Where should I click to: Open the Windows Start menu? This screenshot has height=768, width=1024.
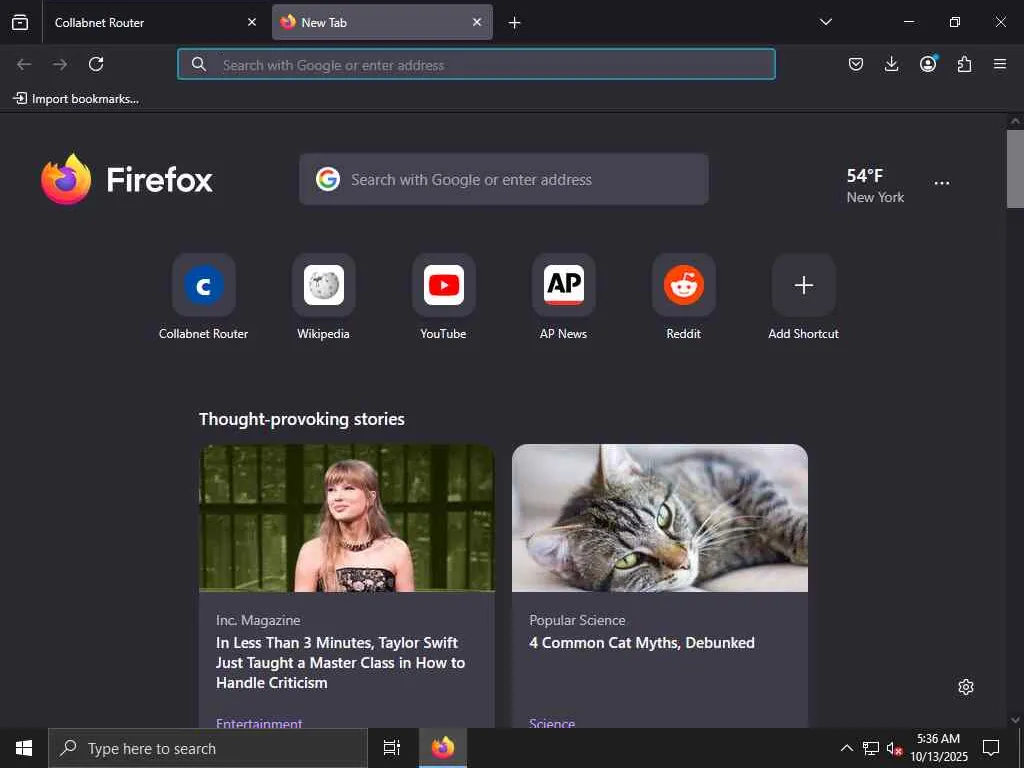point(24,748)
